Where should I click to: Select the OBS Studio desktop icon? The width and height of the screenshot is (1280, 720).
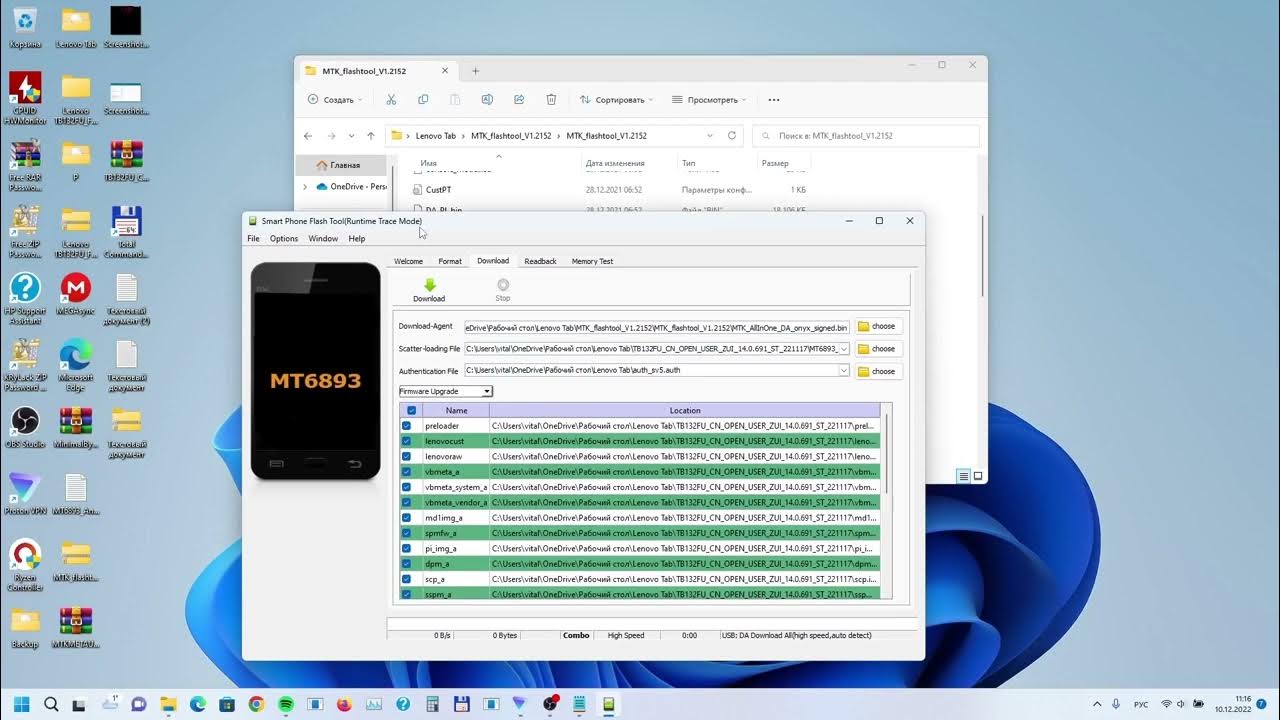click(x=25, y=427)
